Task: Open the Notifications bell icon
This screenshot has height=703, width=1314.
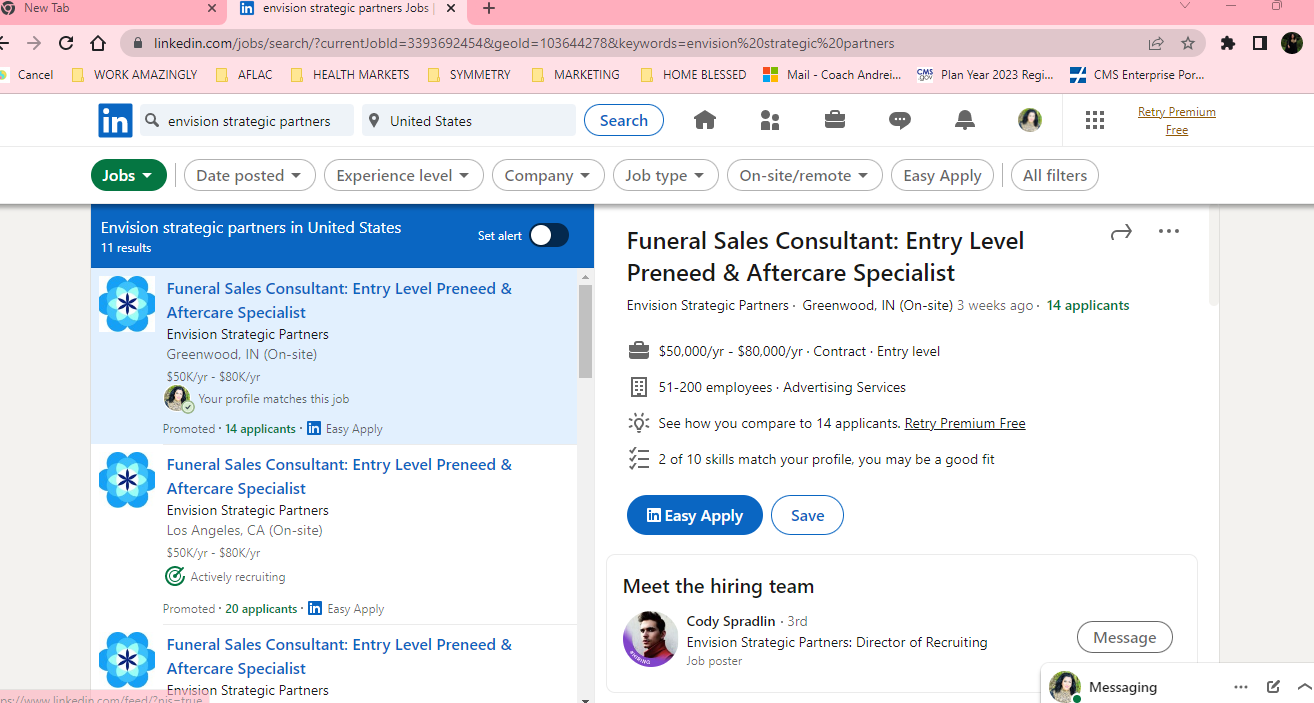Action: (965, 120)
